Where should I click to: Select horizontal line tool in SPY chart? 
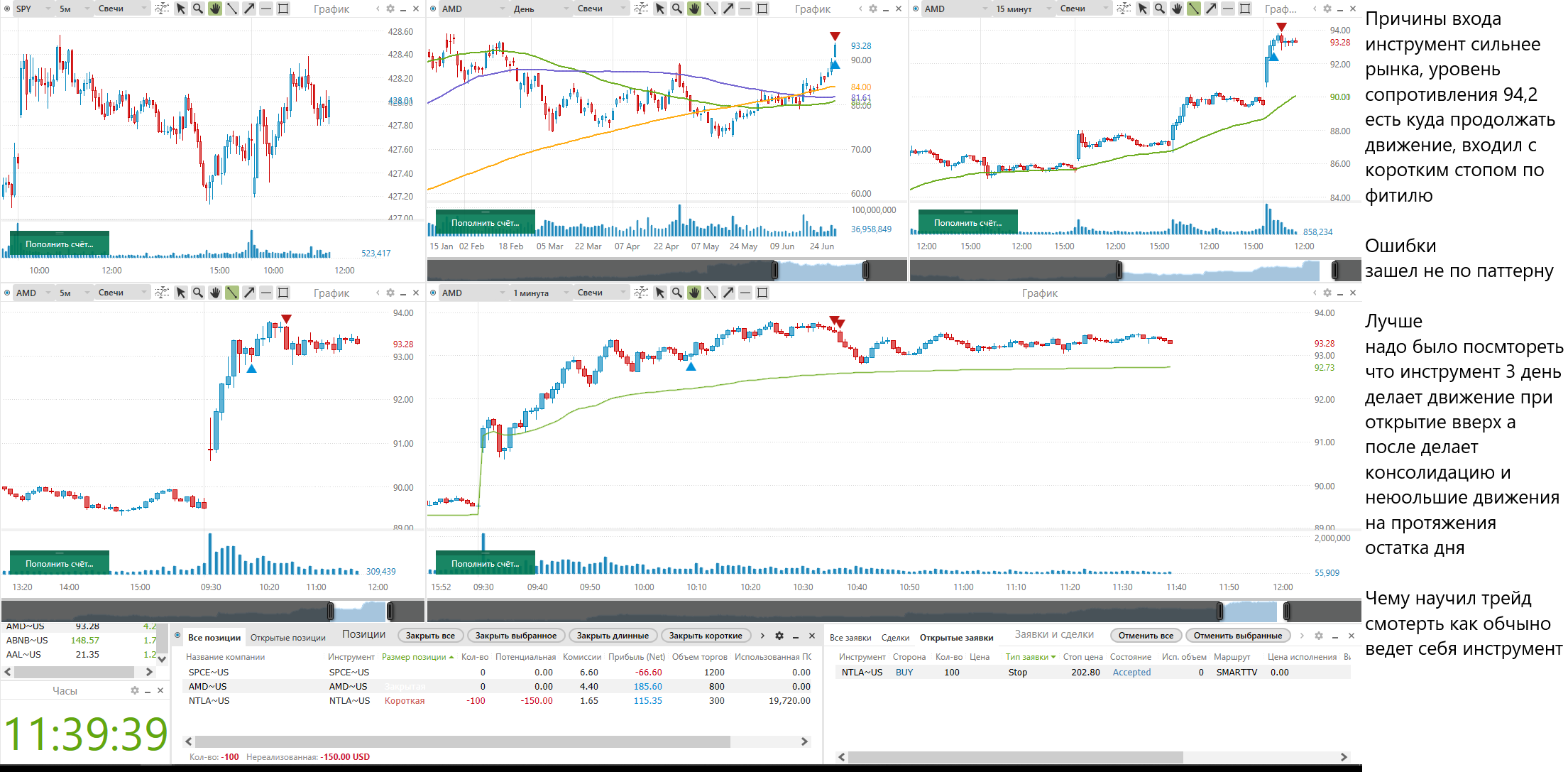click(x=266, y=9)
